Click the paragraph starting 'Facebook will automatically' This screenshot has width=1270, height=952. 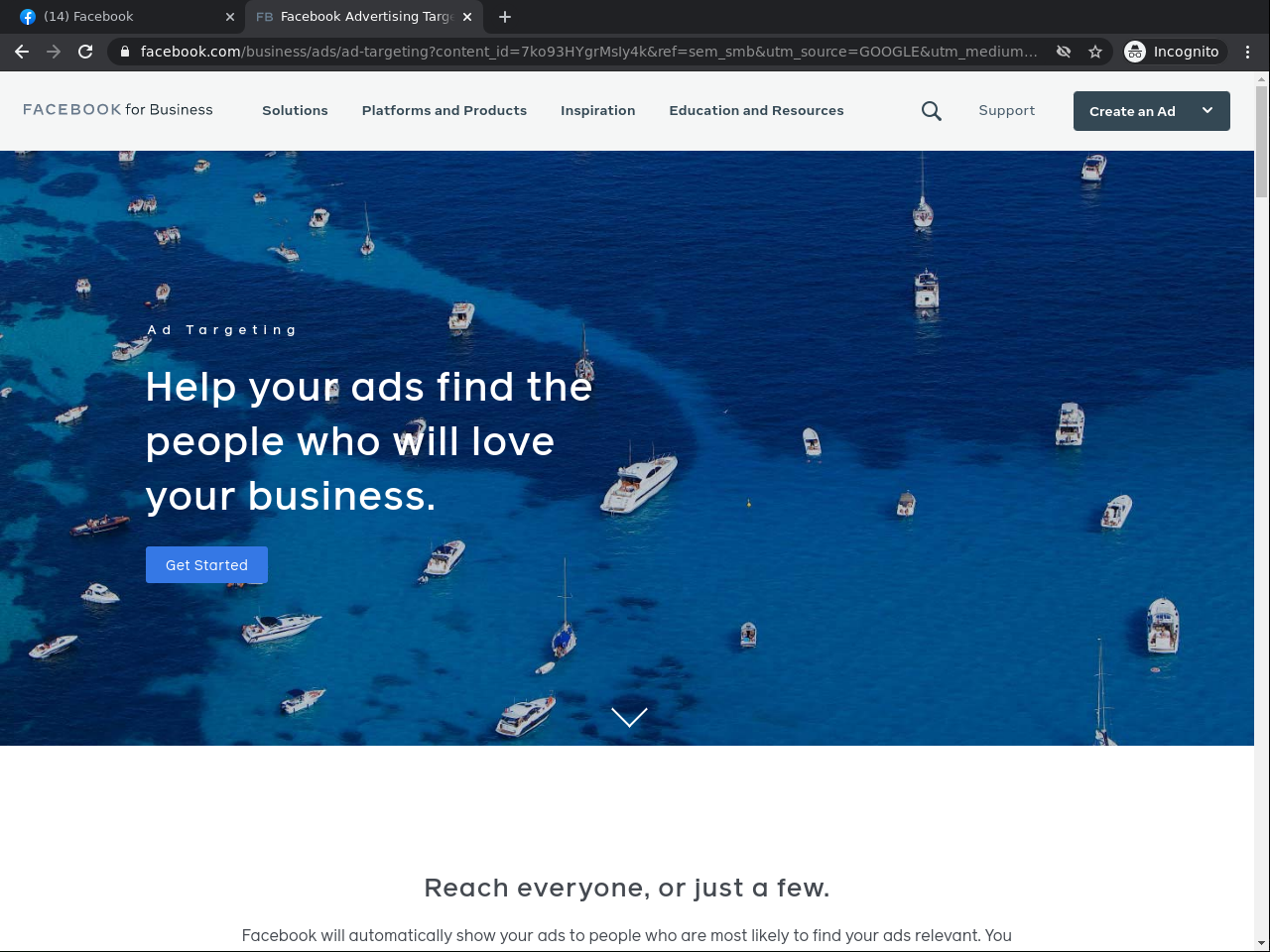[627, 935]
